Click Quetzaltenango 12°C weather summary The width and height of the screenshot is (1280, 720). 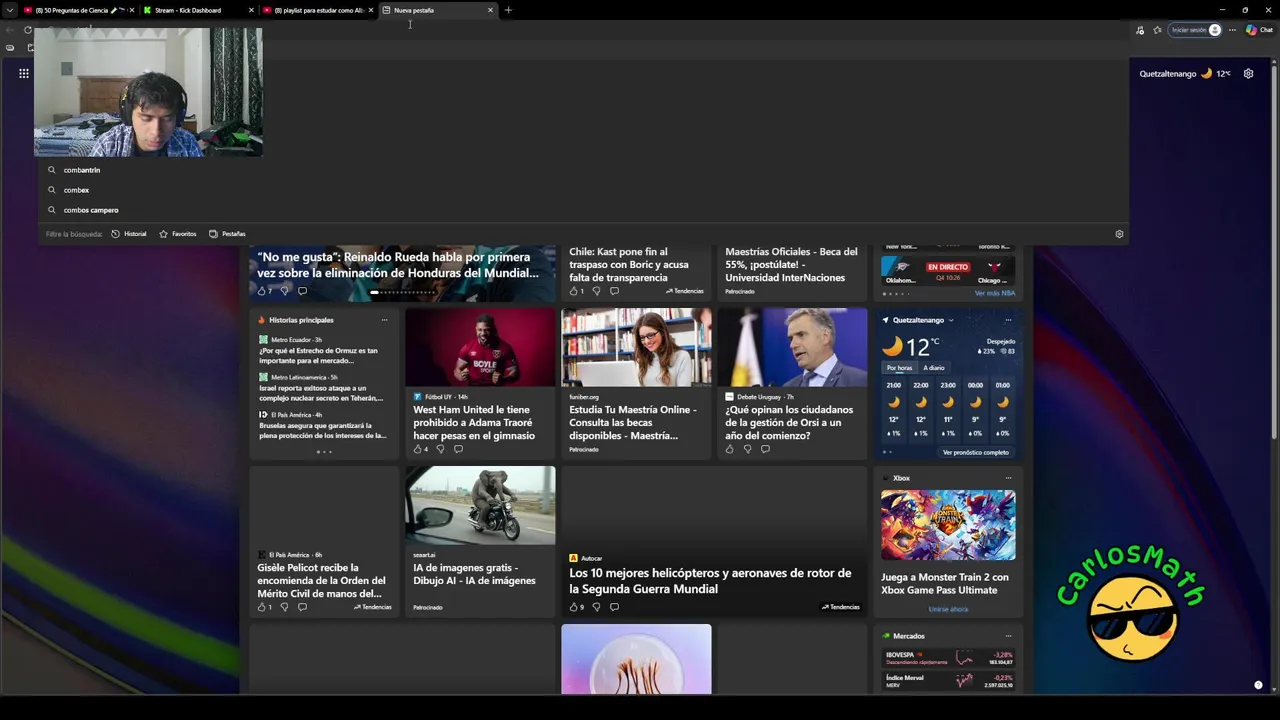tap(1185, 73)
